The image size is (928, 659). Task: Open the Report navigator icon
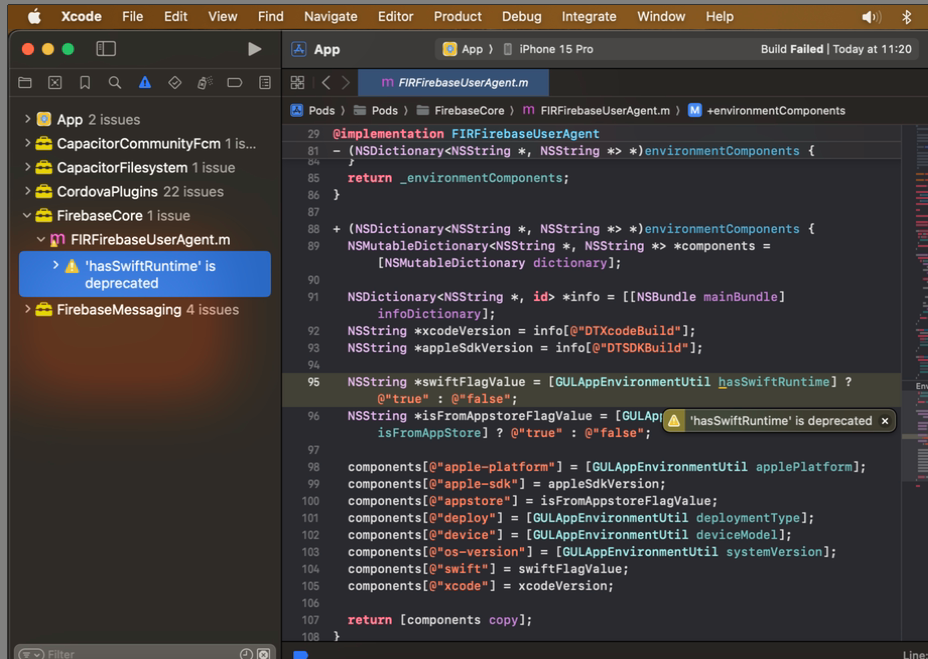coord(265,82)
